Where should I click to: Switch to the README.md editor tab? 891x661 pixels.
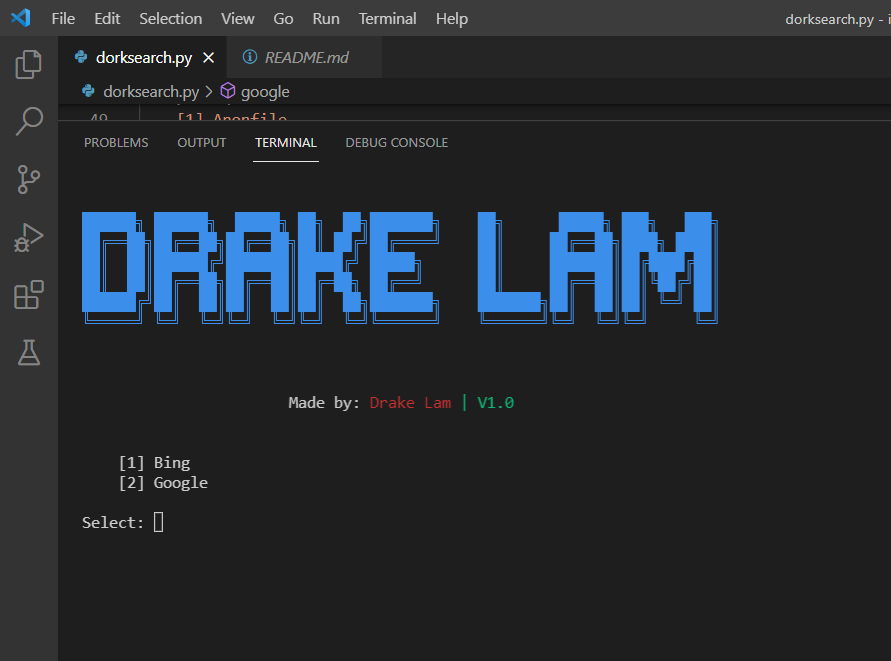(x=306, y=57)
